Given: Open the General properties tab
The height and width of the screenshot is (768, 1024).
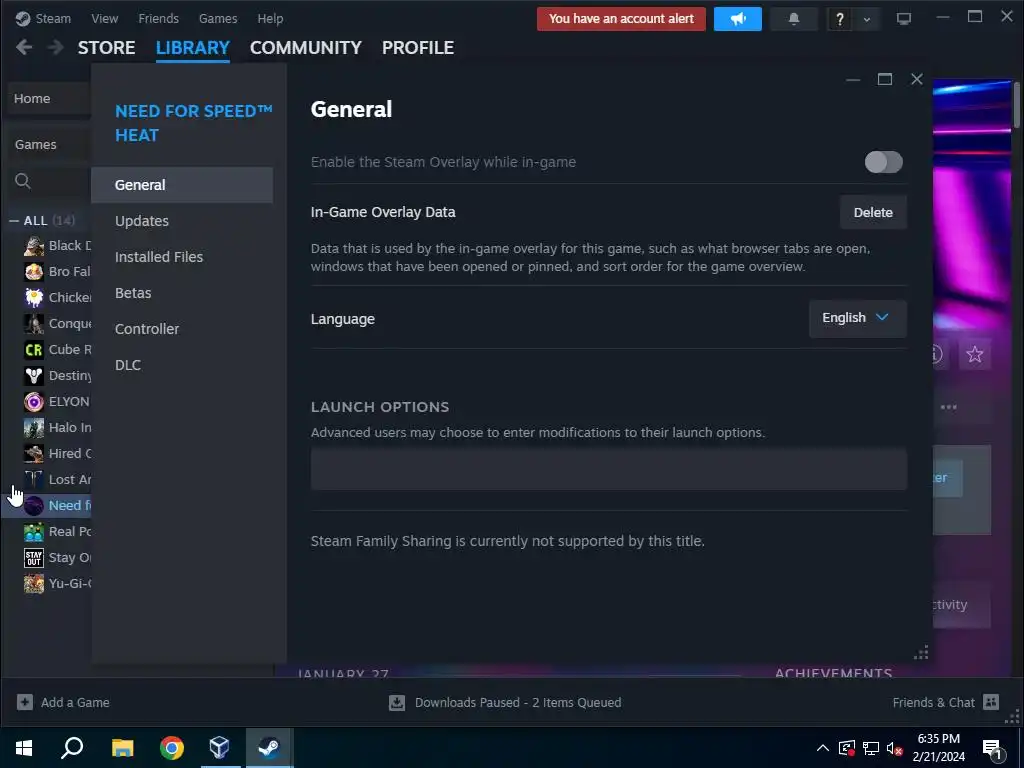Looking at the screenshot, I should click(x=182, y=185).
